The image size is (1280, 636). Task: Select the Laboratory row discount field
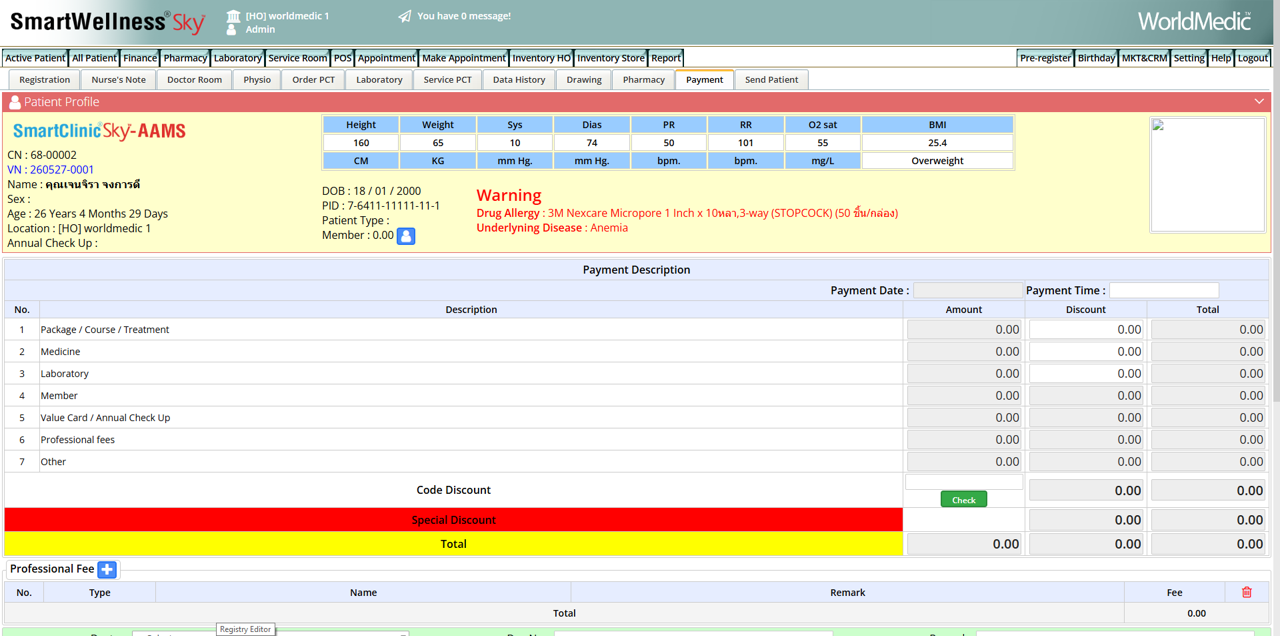coord(1086,373)
